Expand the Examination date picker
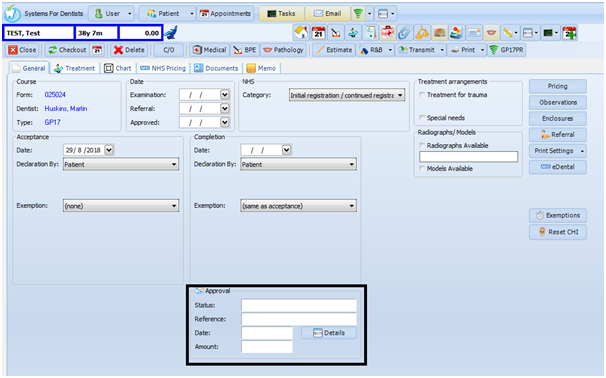This screenshot has width=606, height=378. coord(225,95)
